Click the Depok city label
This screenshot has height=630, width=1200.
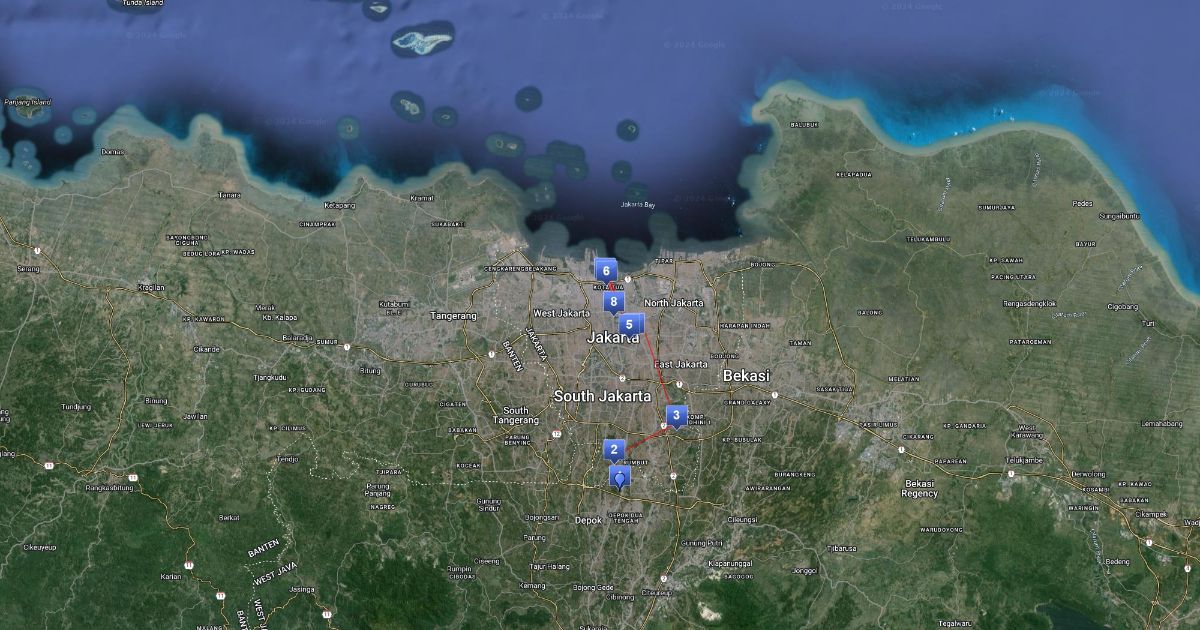tap(588, 520)
